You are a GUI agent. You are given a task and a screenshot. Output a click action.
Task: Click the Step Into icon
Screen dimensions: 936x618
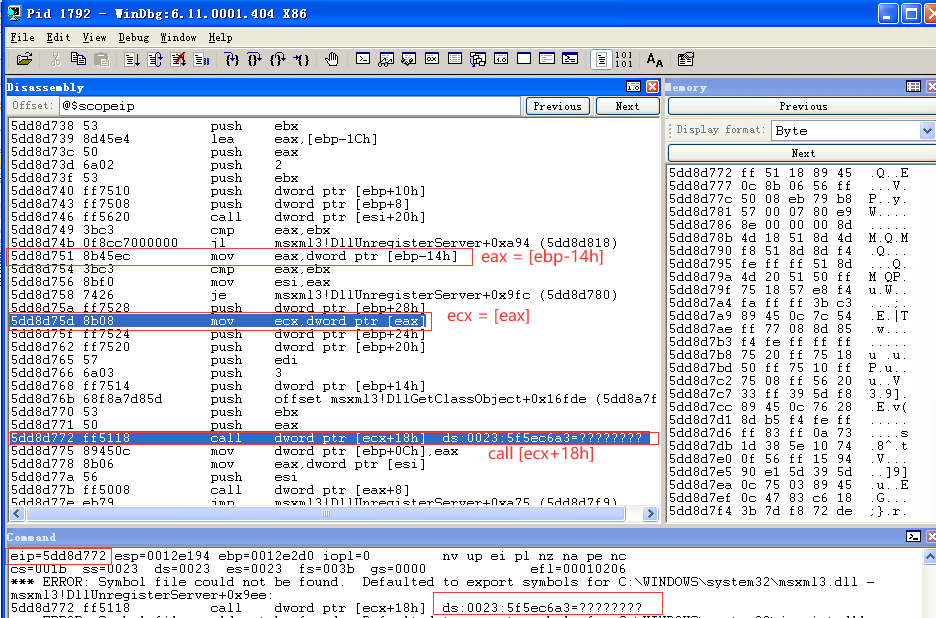232,59
